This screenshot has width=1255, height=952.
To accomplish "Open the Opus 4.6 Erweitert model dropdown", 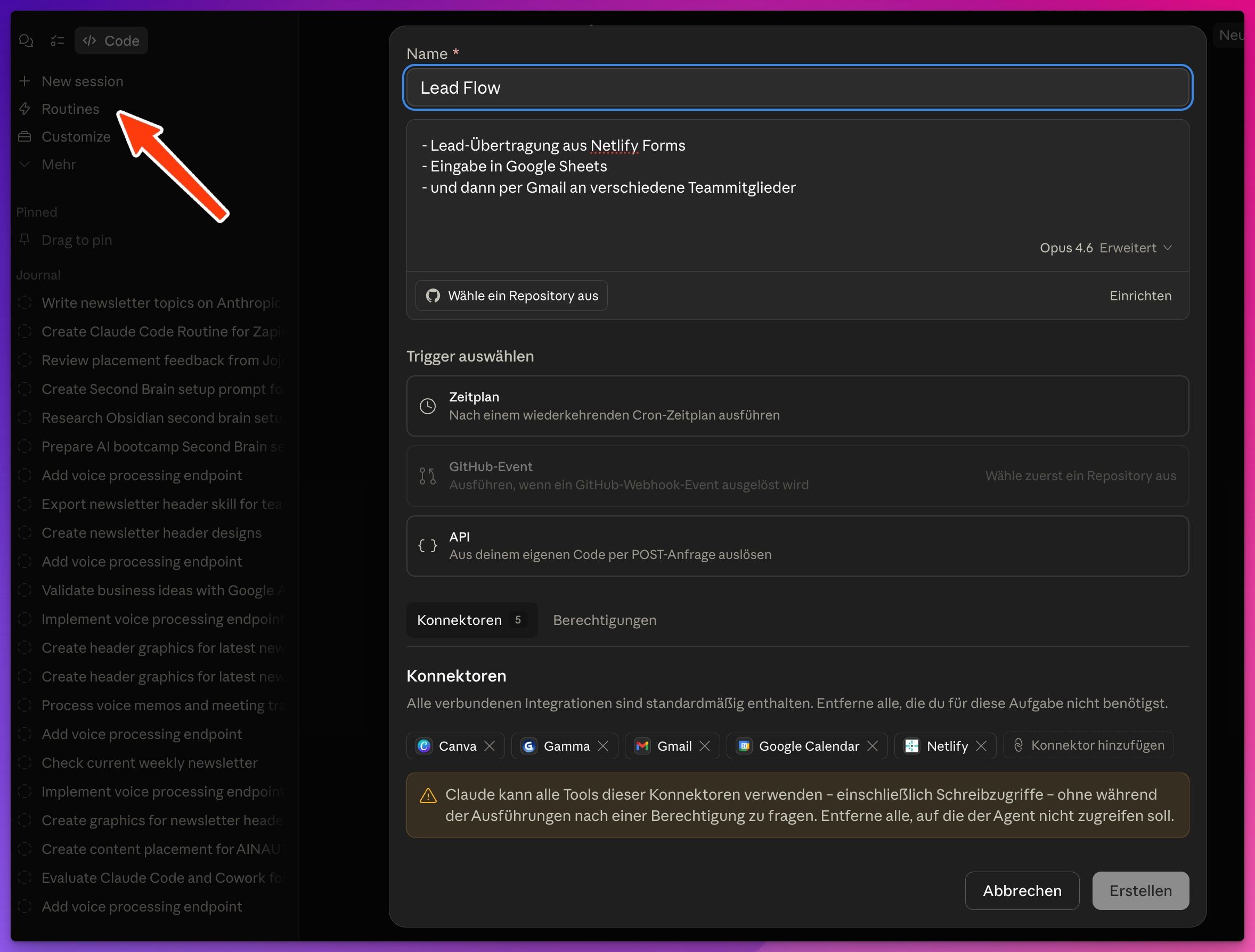I will pos(1105,248).
